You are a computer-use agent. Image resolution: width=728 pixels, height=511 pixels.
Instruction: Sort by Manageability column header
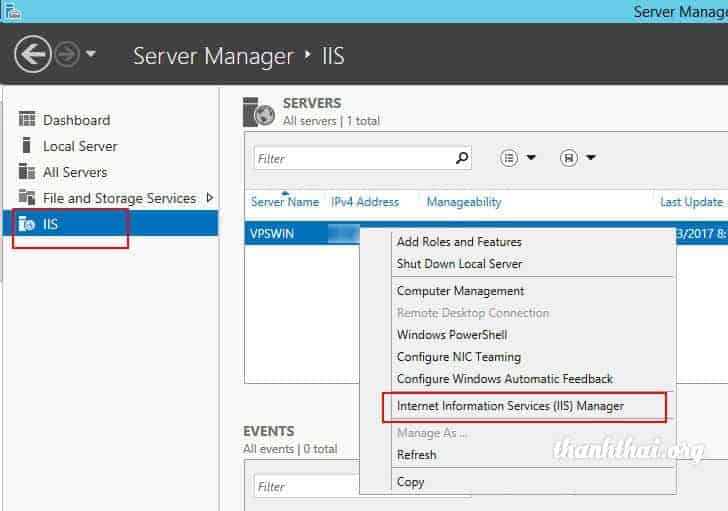point(463,202)
